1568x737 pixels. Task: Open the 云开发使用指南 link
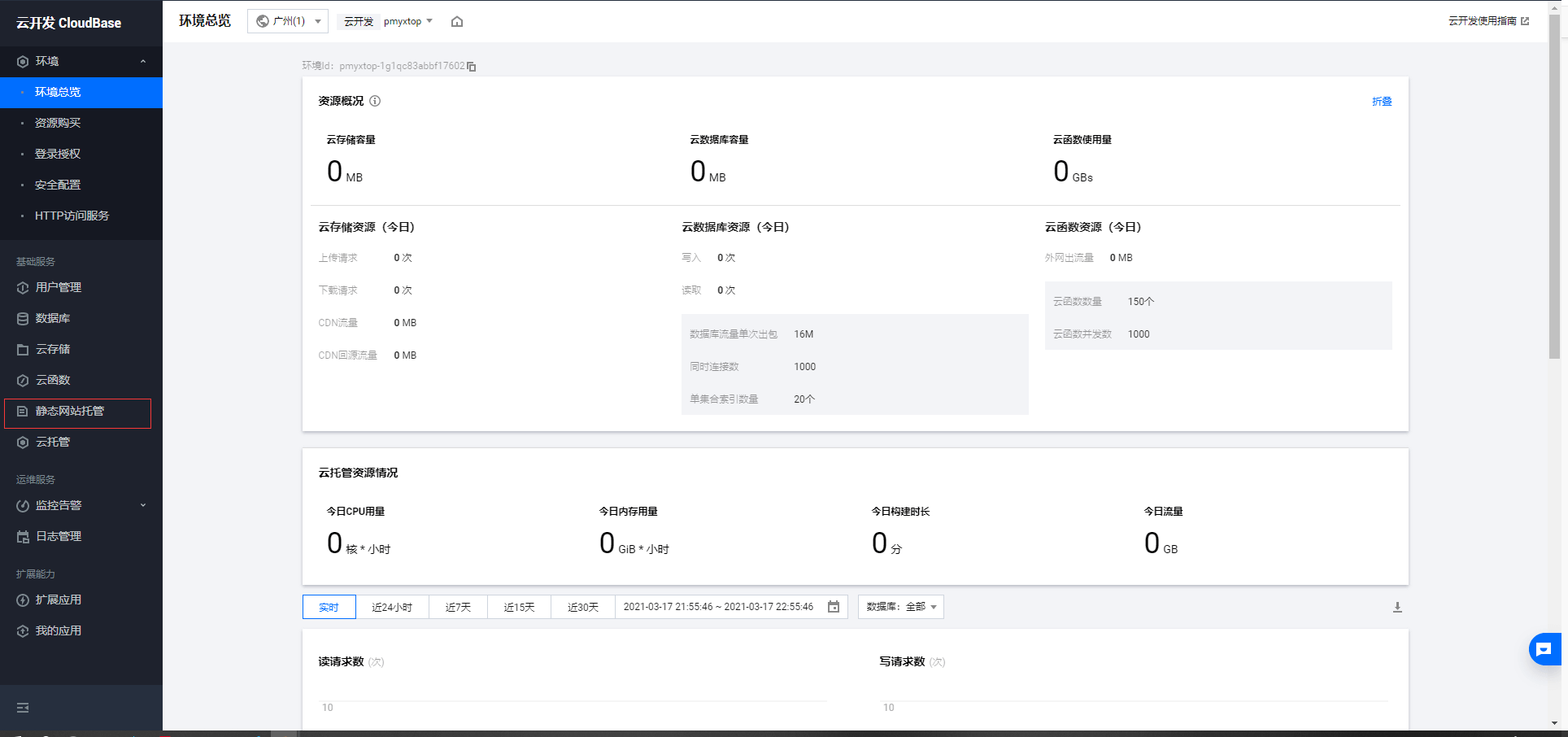pyautogui.click(x=1487, y=21)
